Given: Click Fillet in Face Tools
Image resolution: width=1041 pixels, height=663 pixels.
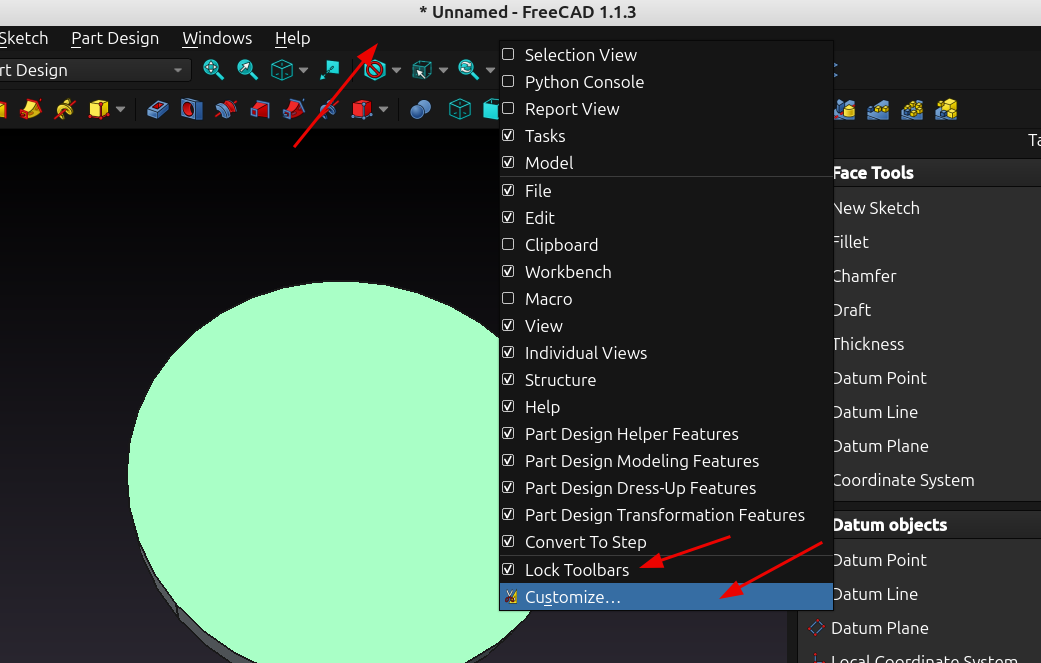Looking at the screenshot, I should (x=850, y=242).
